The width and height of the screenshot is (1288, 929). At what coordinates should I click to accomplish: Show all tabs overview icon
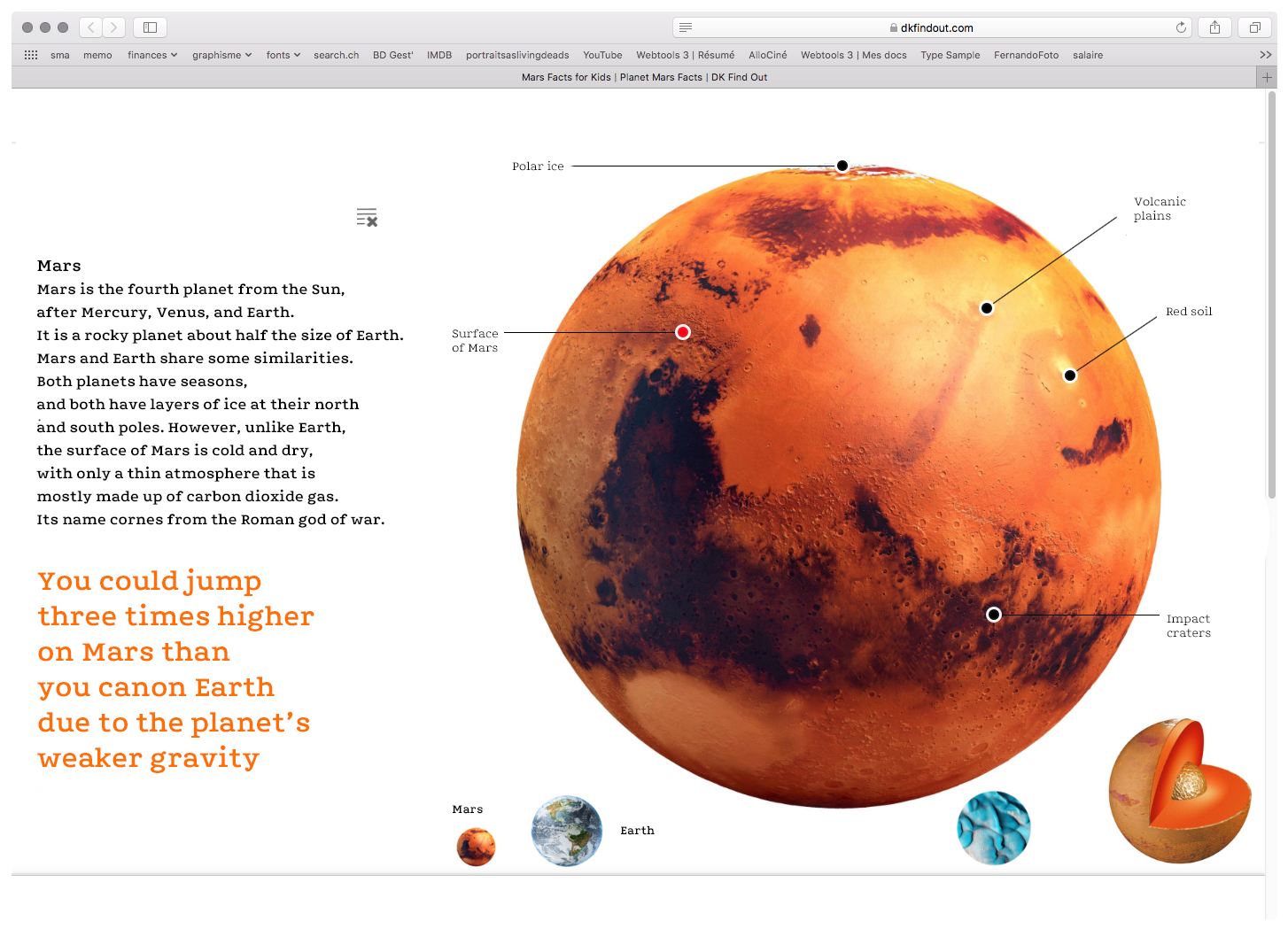tap(1254, 27)
